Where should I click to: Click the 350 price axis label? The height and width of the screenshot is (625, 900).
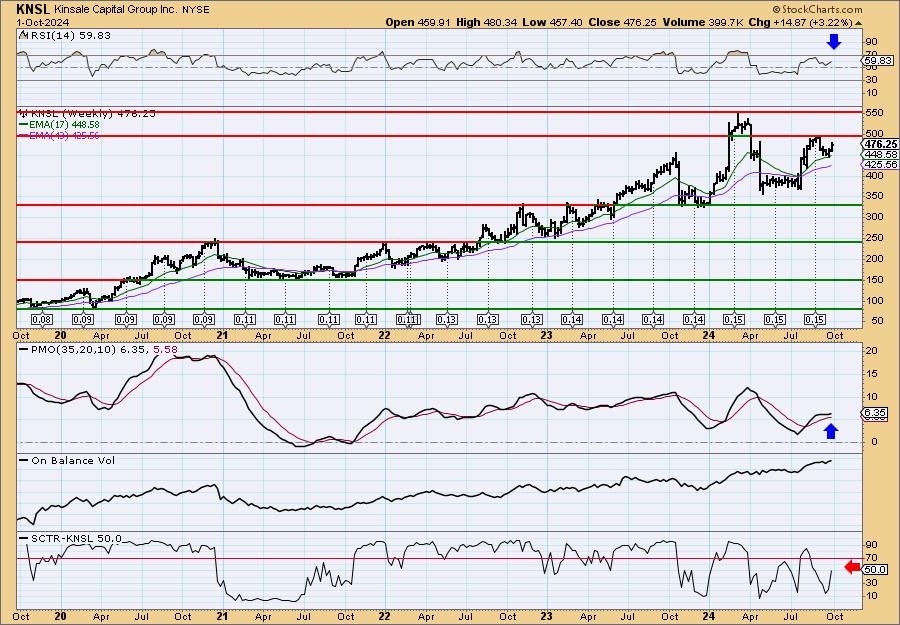pos(874,196)
